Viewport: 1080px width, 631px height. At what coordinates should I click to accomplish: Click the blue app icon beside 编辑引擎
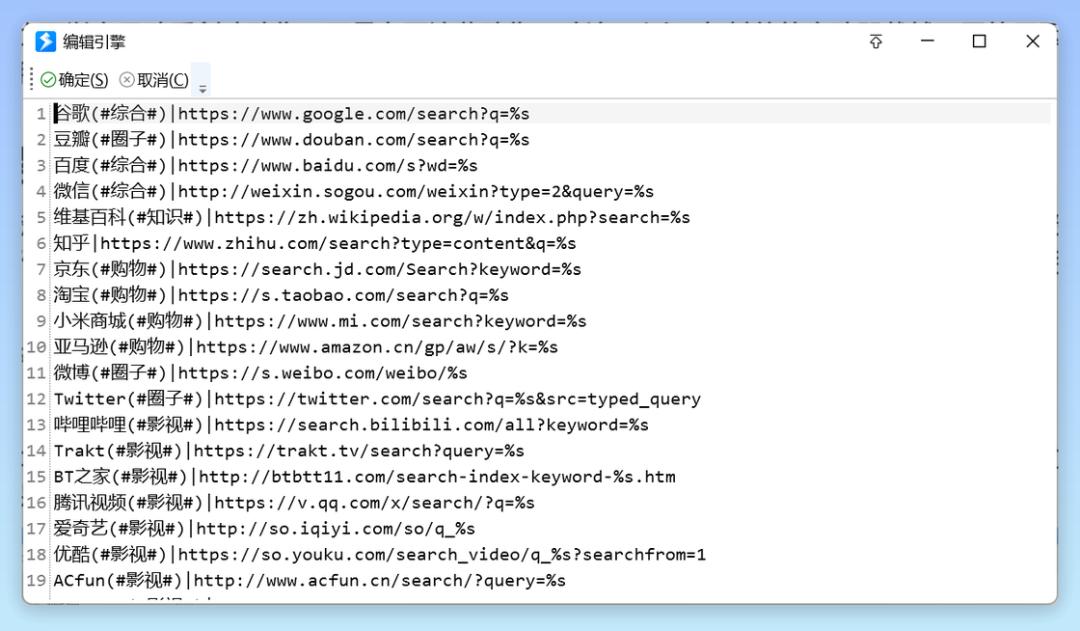[45, 41]
